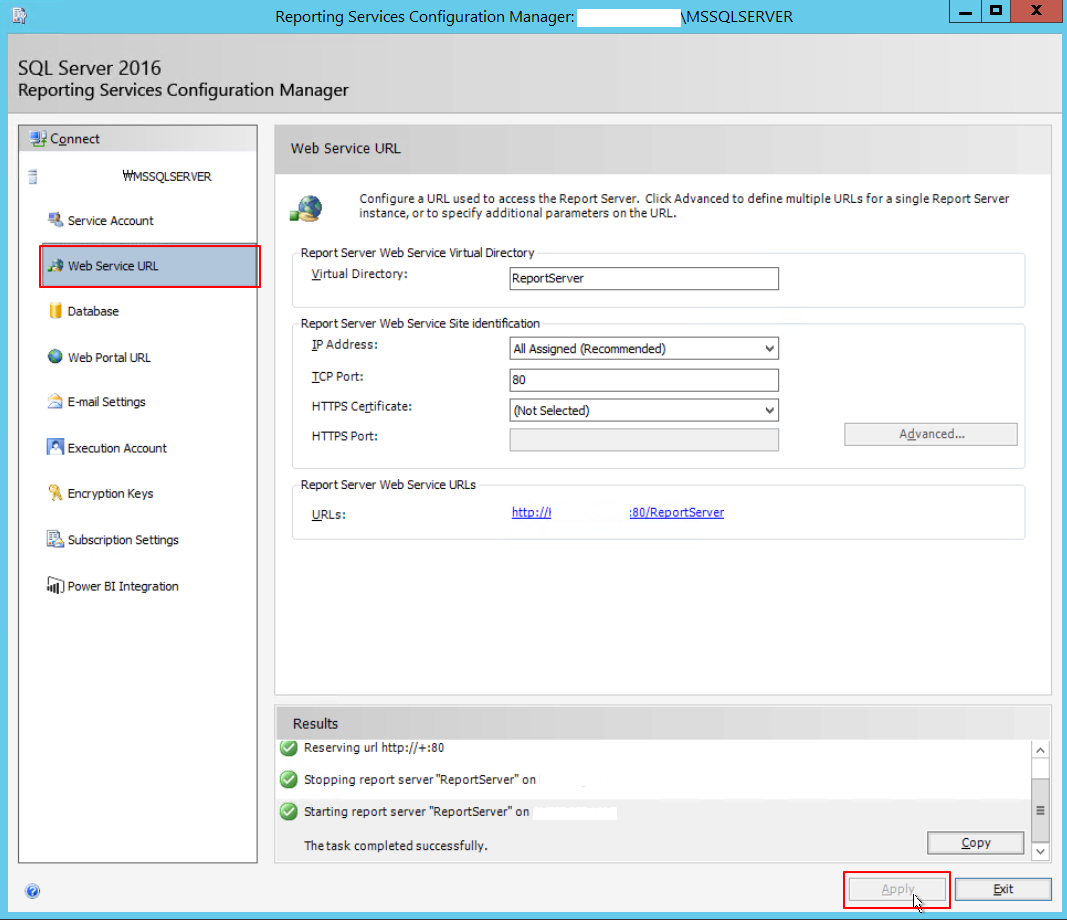Click the Exit button

click(1003, 889)
